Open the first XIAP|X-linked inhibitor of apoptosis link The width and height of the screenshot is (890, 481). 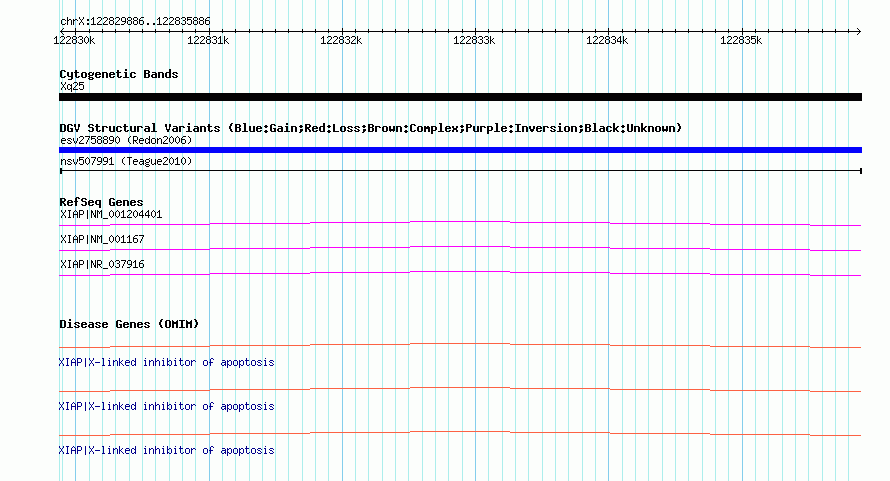(x=166, y=362)
